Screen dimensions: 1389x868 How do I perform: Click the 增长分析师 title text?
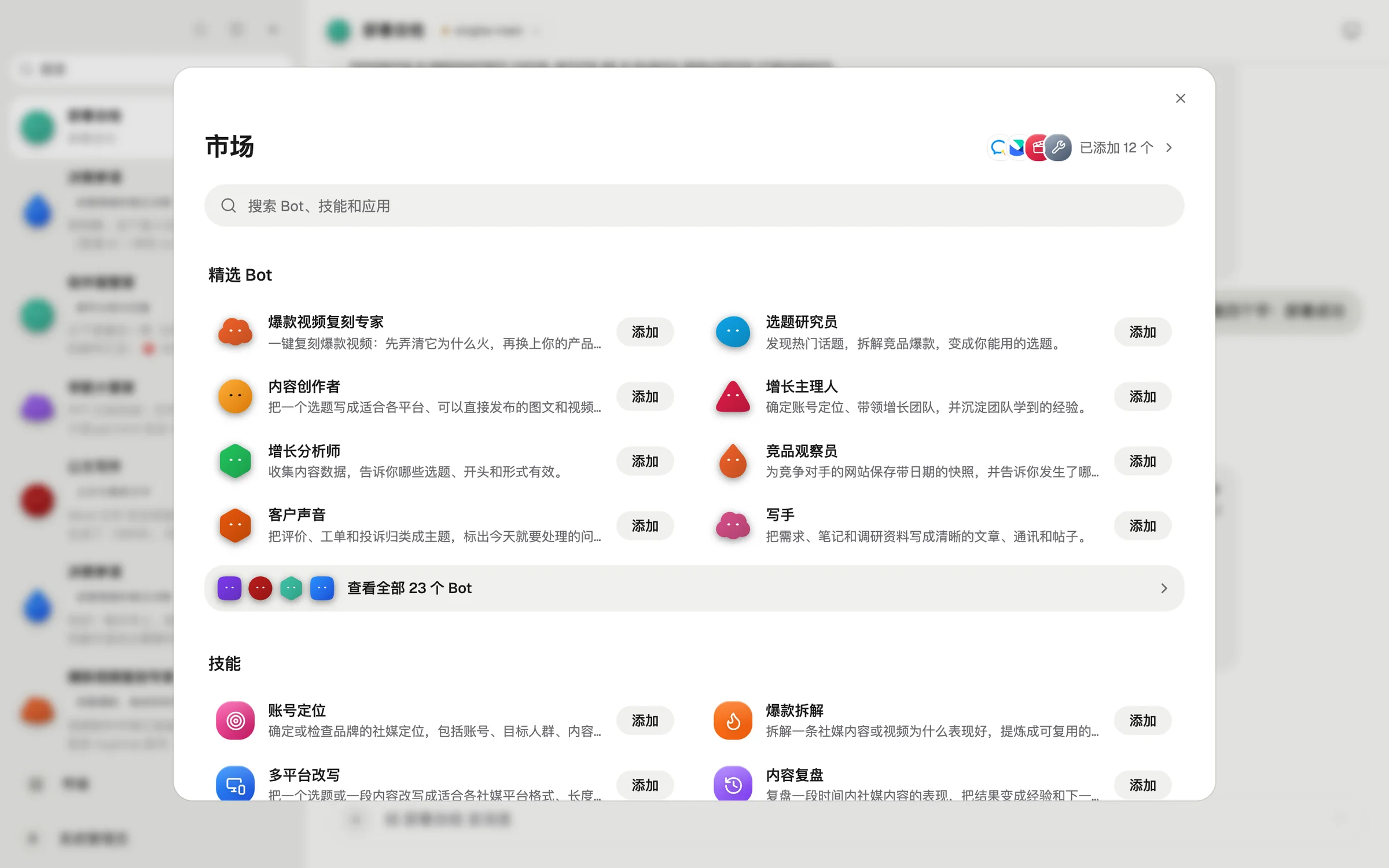(x=304, y=451)
